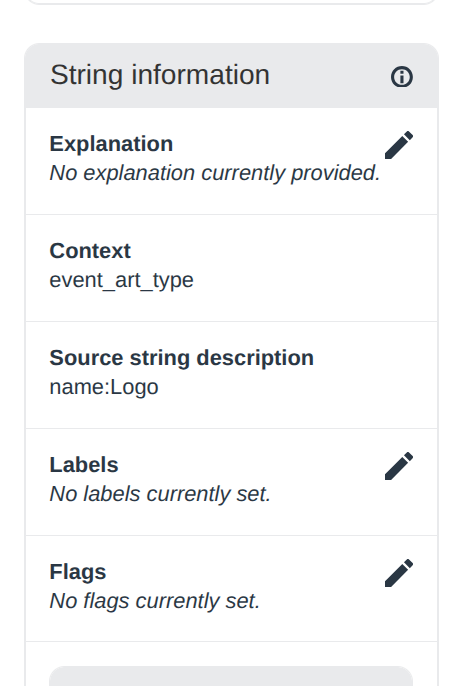This screenshot has height=686, width=462.
Task: Open the String information help icon
Action: tap(402, 77)
